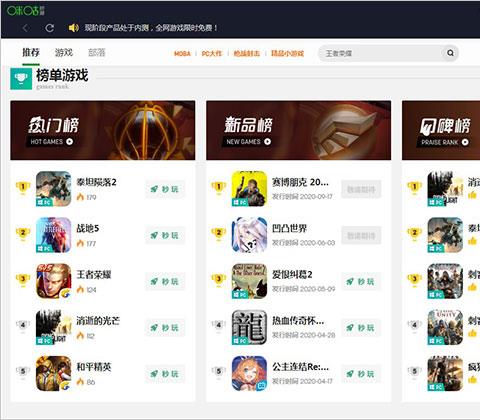Select 消逝的光芒 title in hot list
The width and height of the screenshot is (480, 420).
(x=98, y=321)
